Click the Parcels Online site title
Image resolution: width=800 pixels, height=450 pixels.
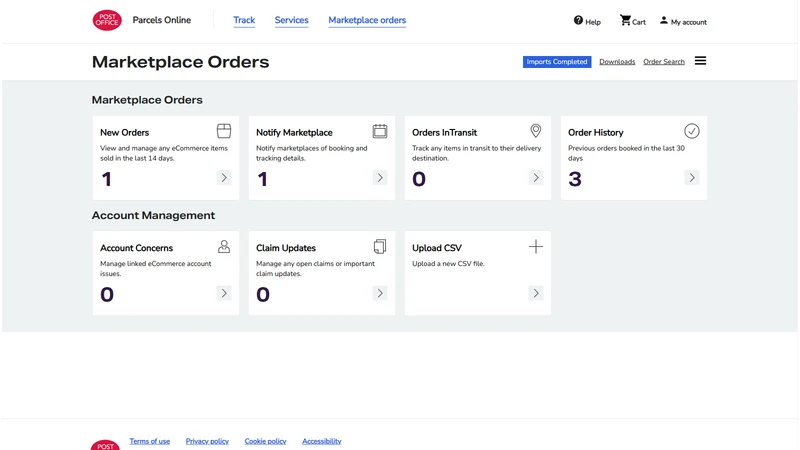(x=162, y=20)
